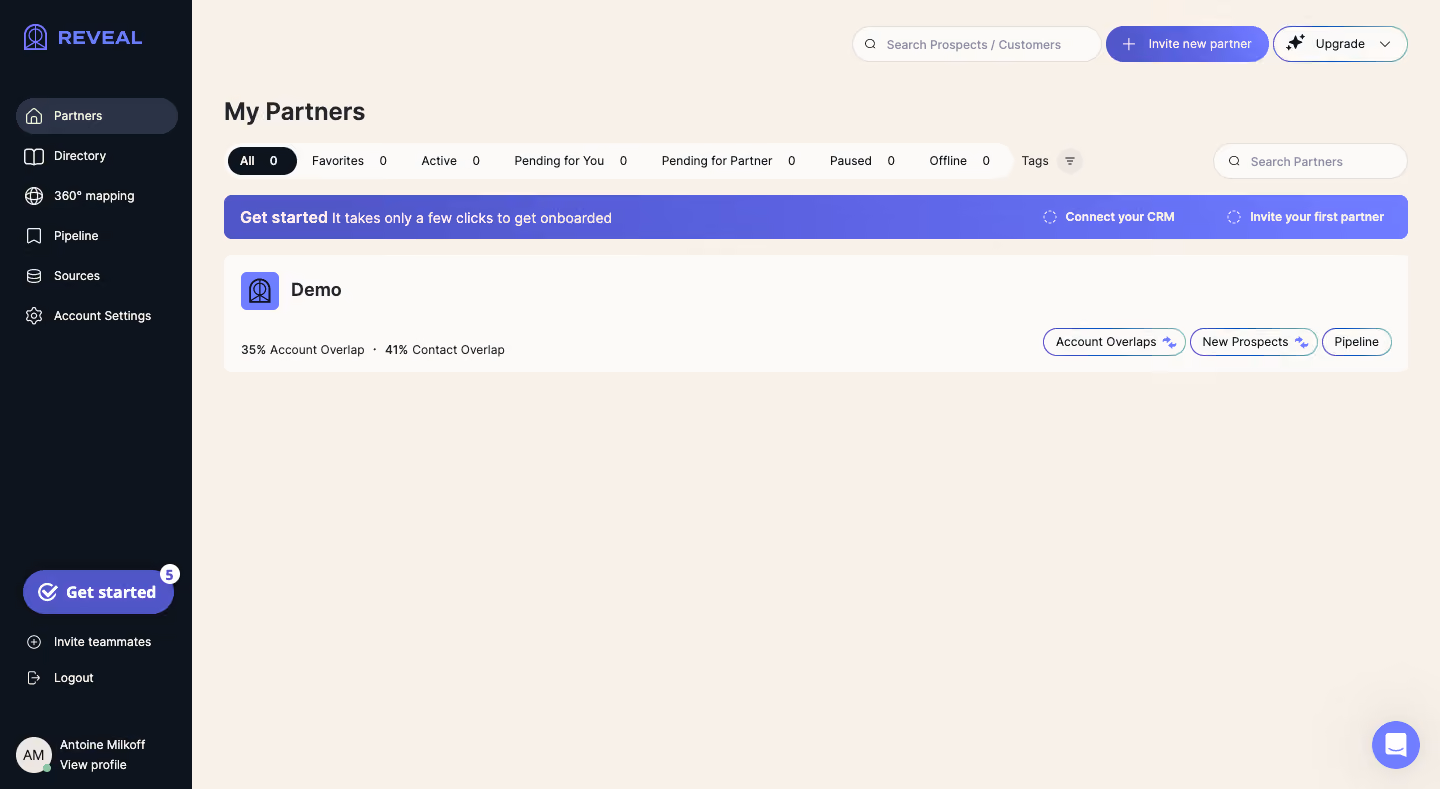
Task: Click the New Prospects button
Action: (x=1254, y=342)
